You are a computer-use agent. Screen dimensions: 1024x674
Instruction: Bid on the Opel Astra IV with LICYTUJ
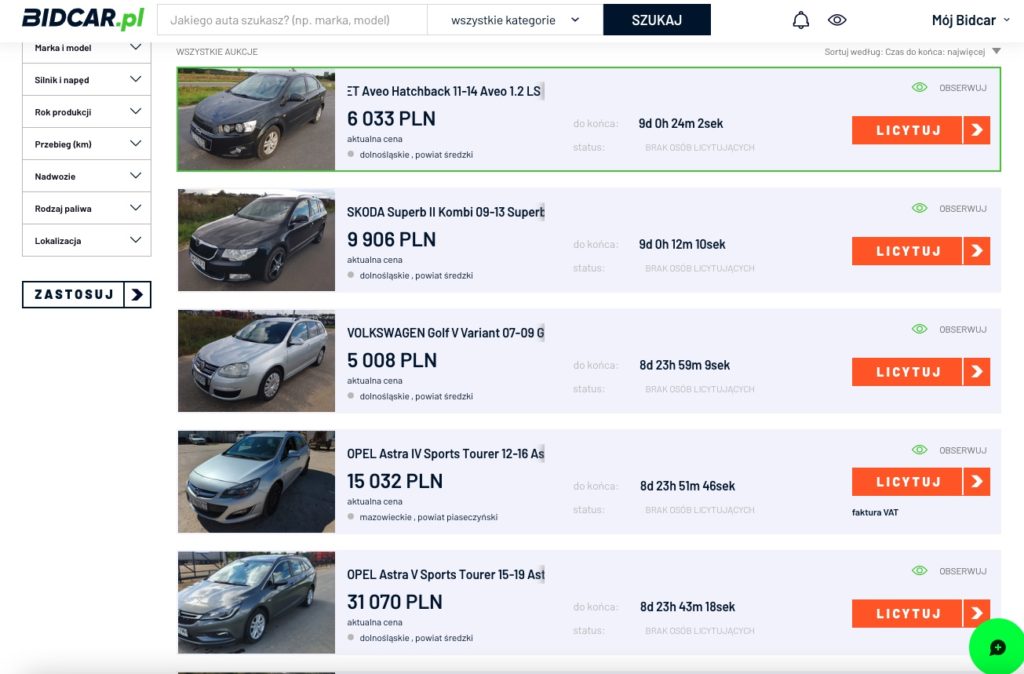tap(908, 481)
